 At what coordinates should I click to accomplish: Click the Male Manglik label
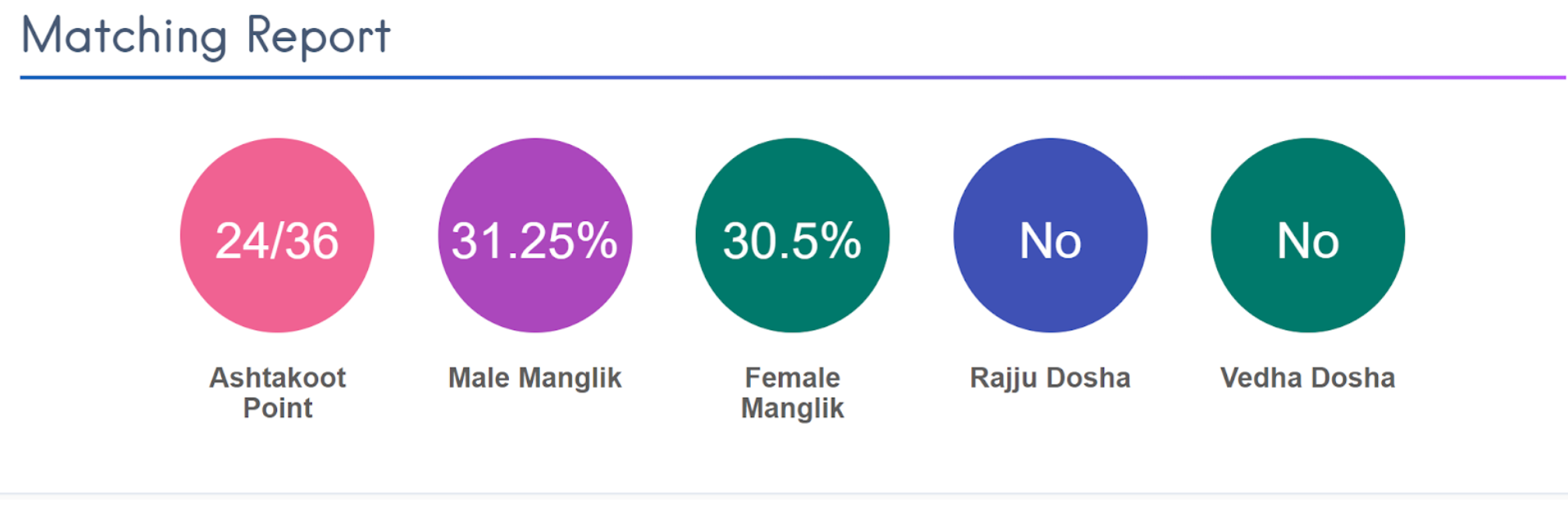pyautogui.click(x=534, y=378)
